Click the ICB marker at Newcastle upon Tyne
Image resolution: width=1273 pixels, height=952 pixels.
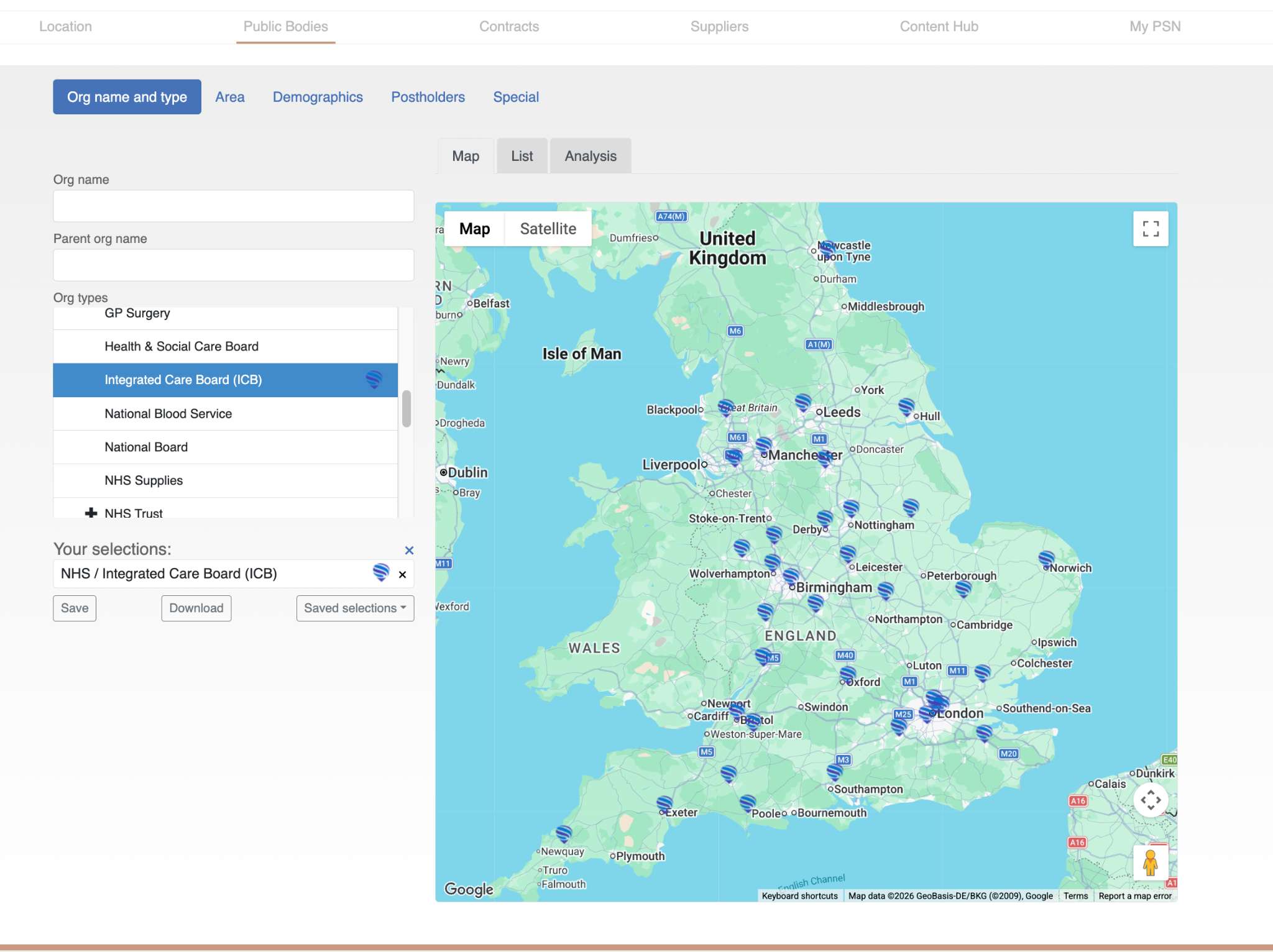coord(827,250)
